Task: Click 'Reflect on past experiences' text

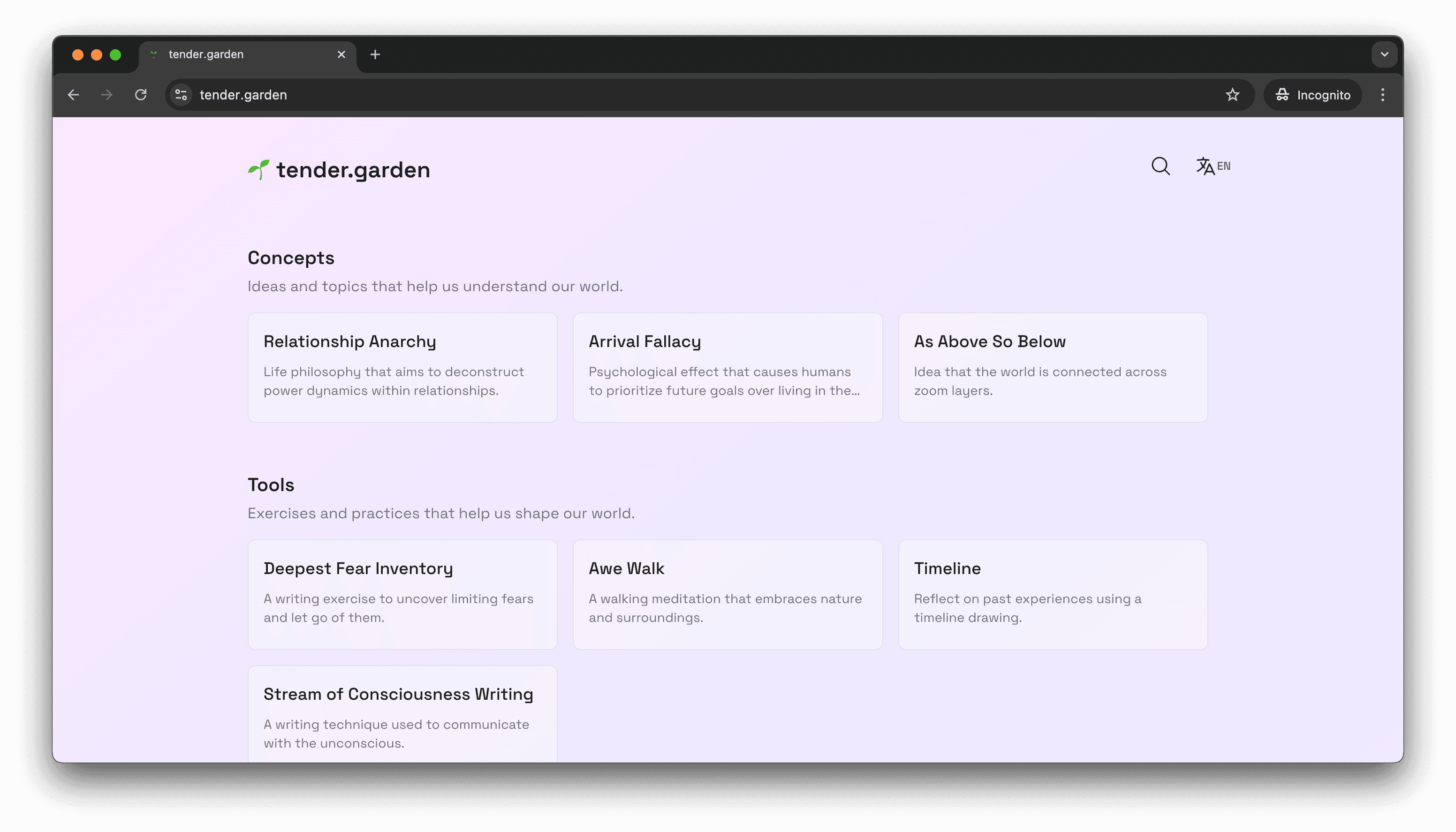Action: point(1027,608)
